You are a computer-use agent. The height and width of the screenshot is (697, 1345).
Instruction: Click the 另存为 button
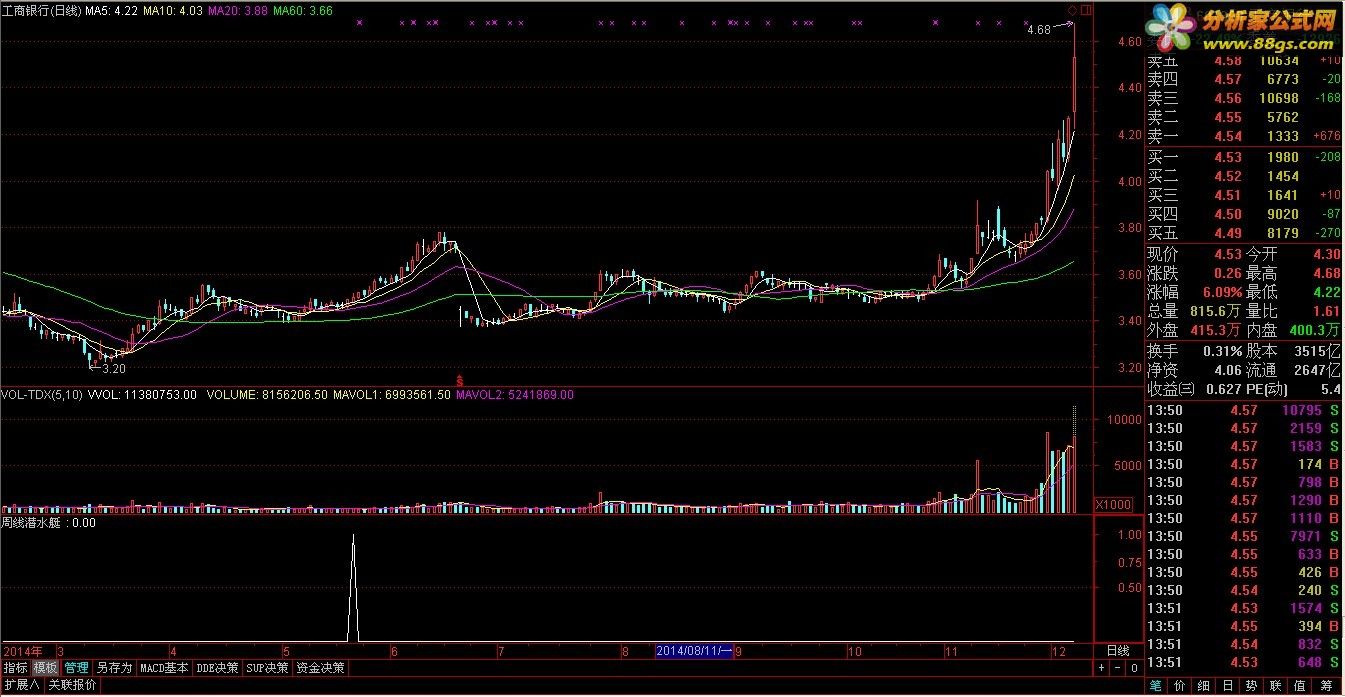click(114, 667)
